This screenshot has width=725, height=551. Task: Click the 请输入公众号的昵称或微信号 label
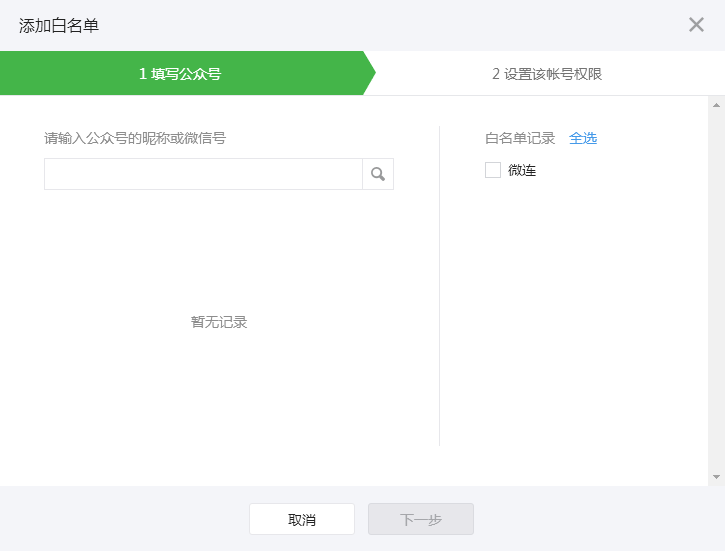(135, 138)
